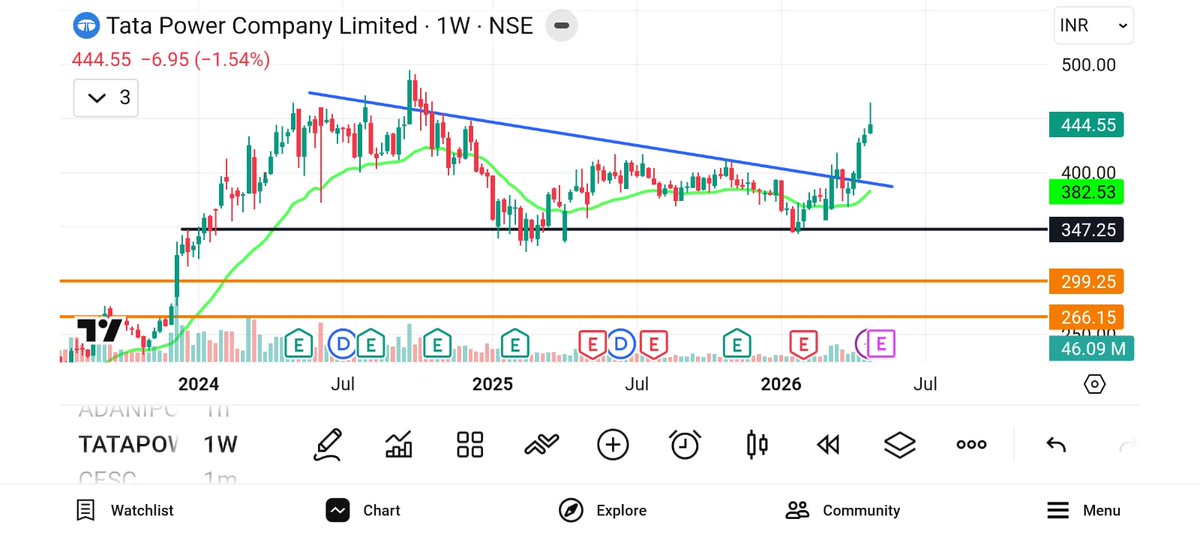1200x537 pixels.
Task: Select the TATAPOW 1W watchlist row
Action: (x=158, y=445)
